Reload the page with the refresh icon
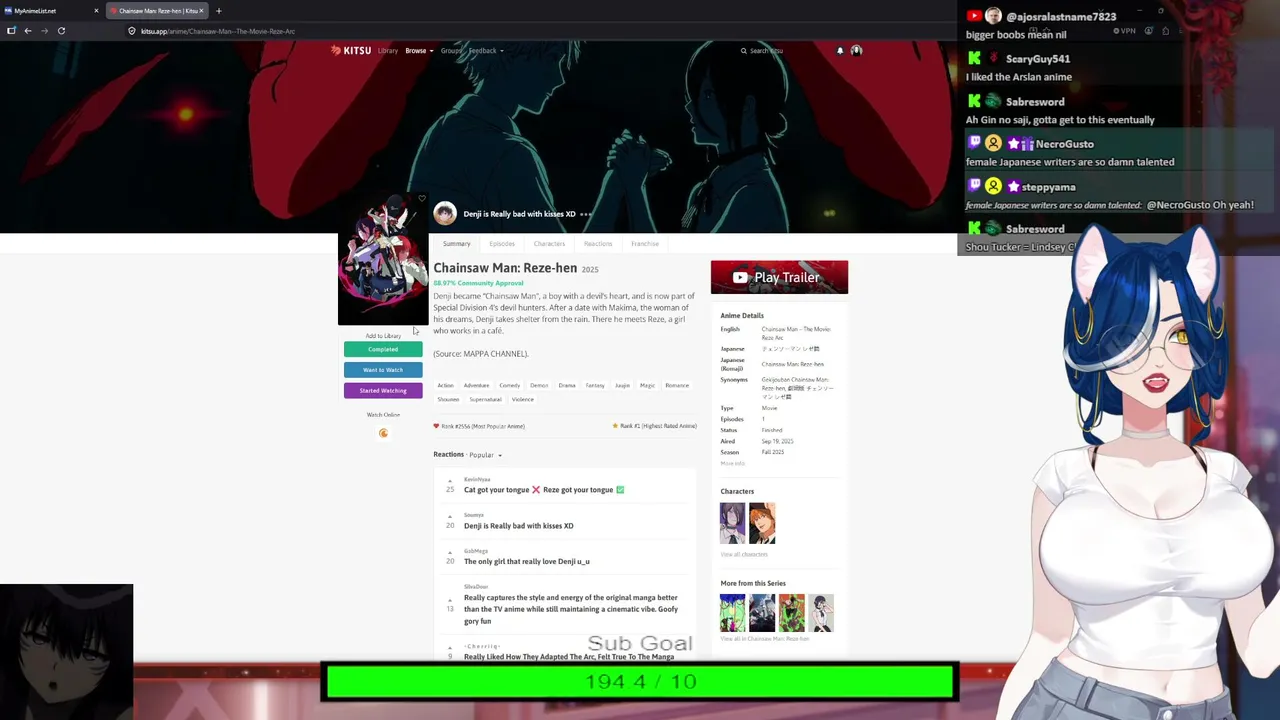Screen dimensions: 1280x720 [61, 31]
